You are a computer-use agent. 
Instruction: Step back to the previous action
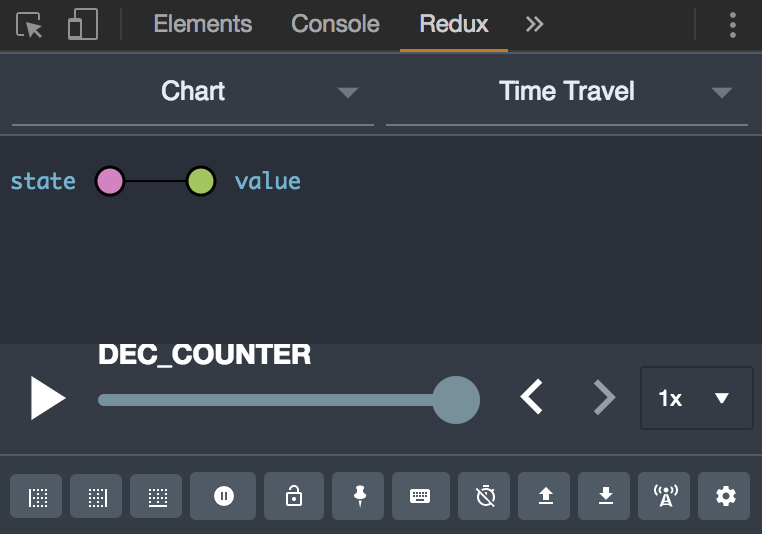(532, 398)
